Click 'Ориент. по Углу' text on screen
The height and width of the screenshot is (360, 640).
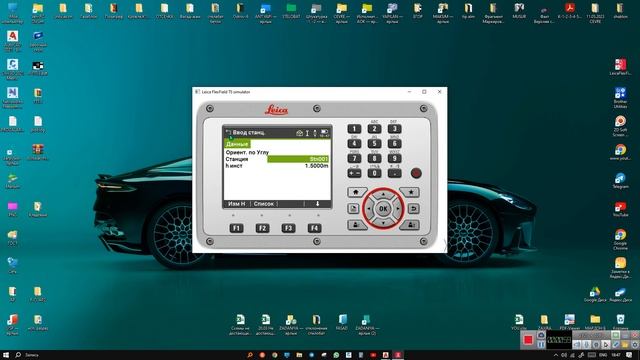[x=247, y=152]
